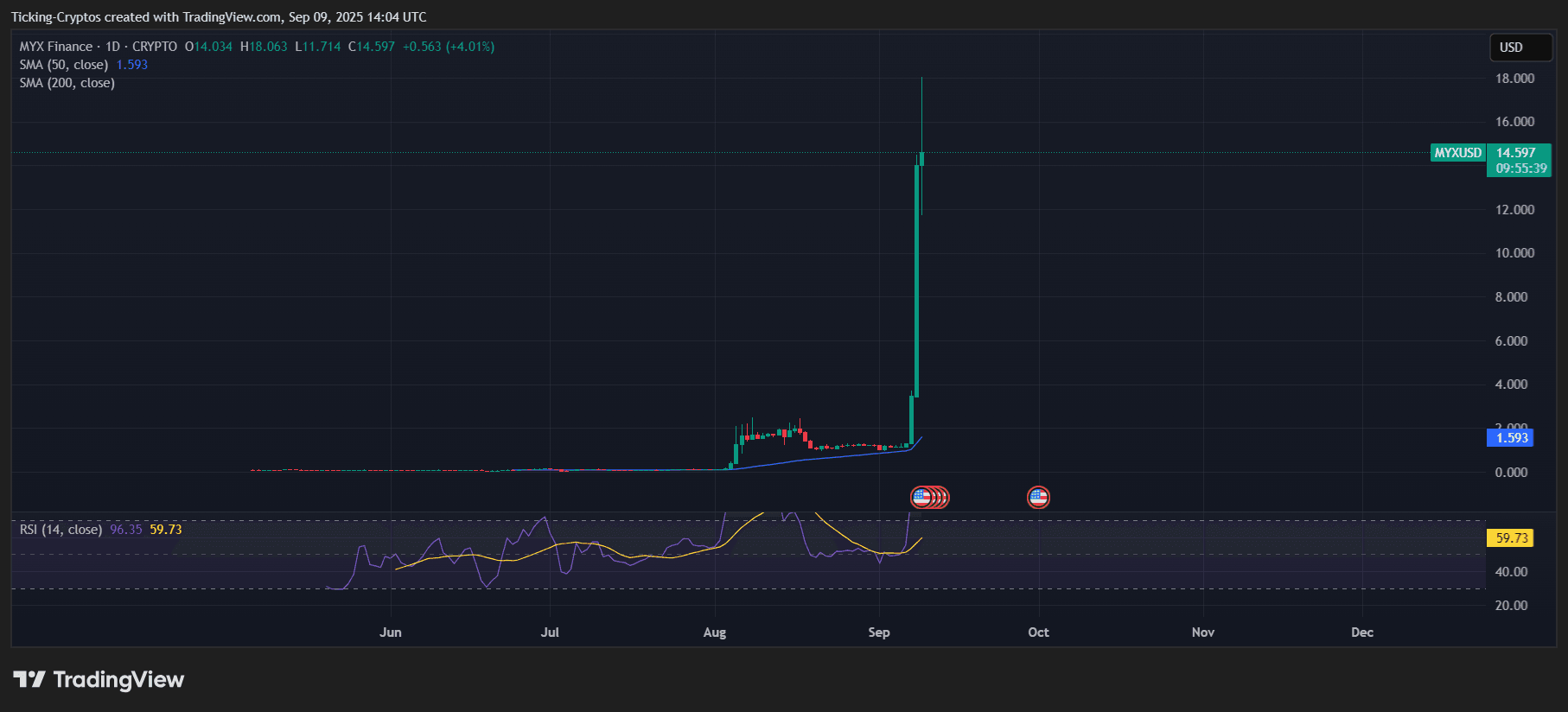
Task: Click the 12.000 price scale label
Action: [x=1514, y=210]
